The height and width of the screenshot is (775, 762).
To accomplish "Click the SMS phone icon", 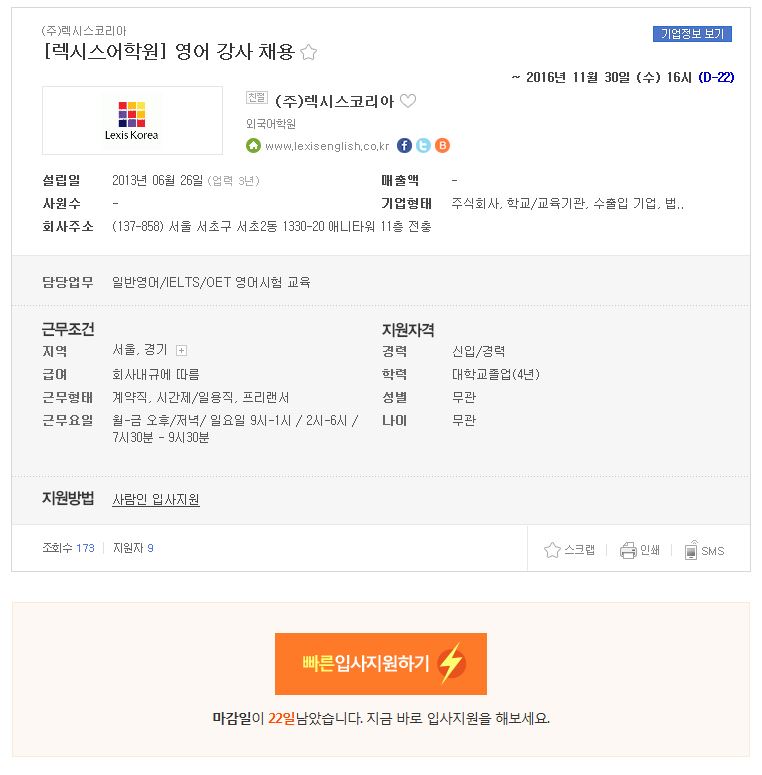I will (x=691, y=550).
